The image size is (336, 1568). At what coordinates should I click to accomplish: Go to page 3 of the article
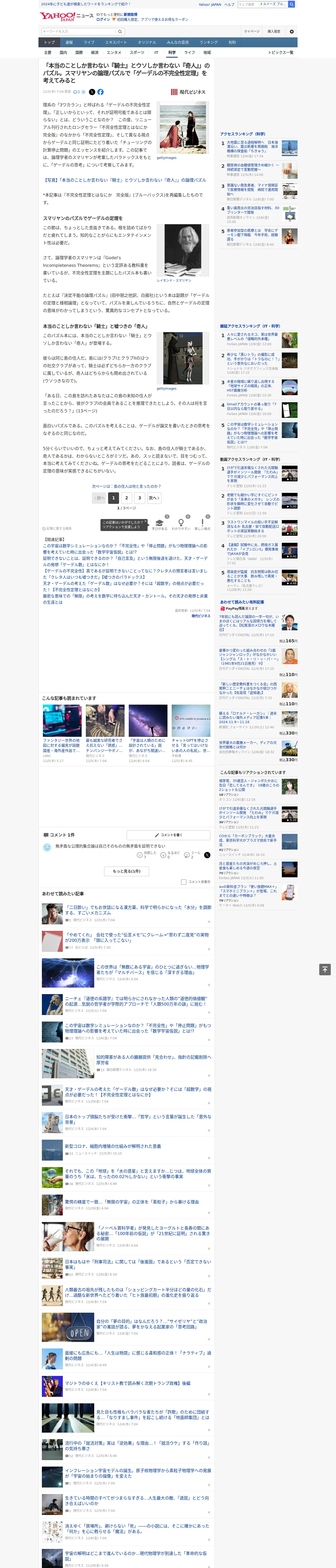point(140,497)
